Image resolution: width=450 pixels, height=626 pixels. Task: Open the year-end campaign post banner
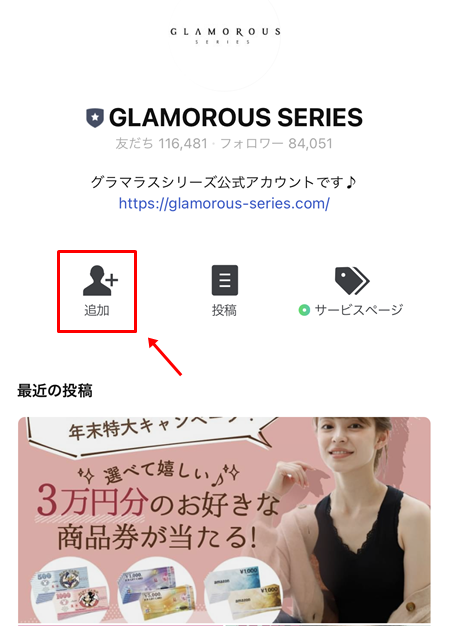(x=224, y=521)
